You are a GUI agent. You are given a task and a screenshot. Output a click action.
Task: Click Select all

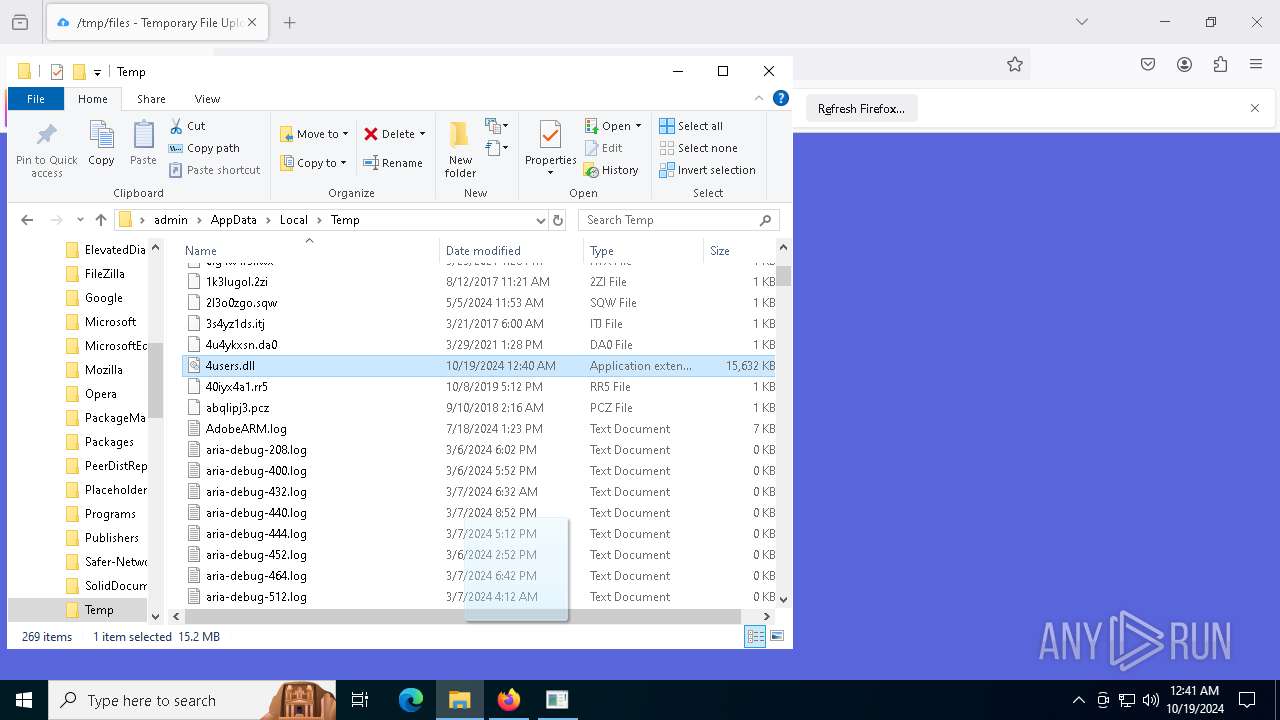[691, 126]
